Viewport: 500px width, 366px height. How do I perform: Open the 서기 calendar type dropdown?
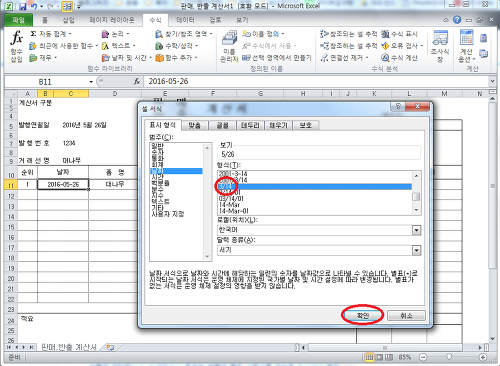coord(416,250)
